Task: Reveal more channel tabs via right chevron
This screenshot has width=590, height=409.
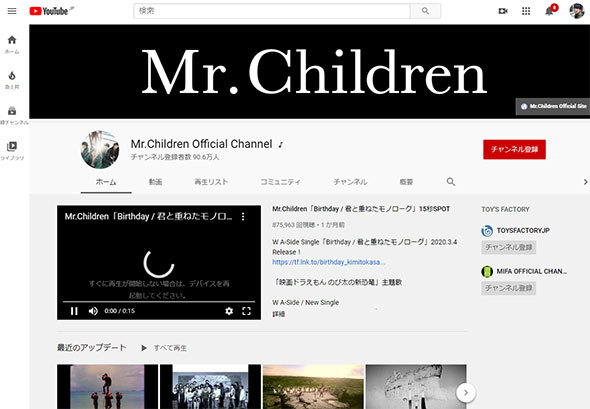Action: click(x=585, y=182)
